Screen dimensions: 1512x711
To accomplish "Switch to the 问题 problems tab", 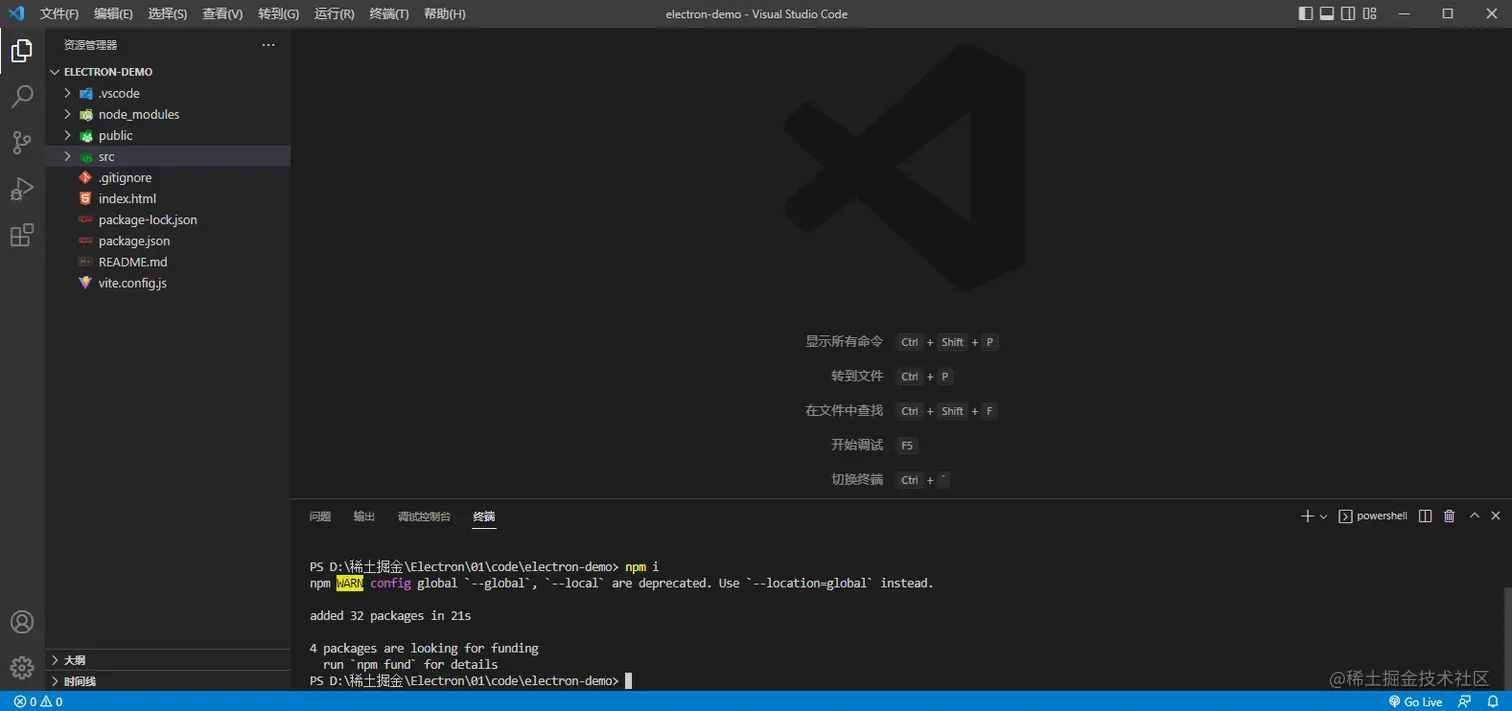I will click(x=320, y=517).
